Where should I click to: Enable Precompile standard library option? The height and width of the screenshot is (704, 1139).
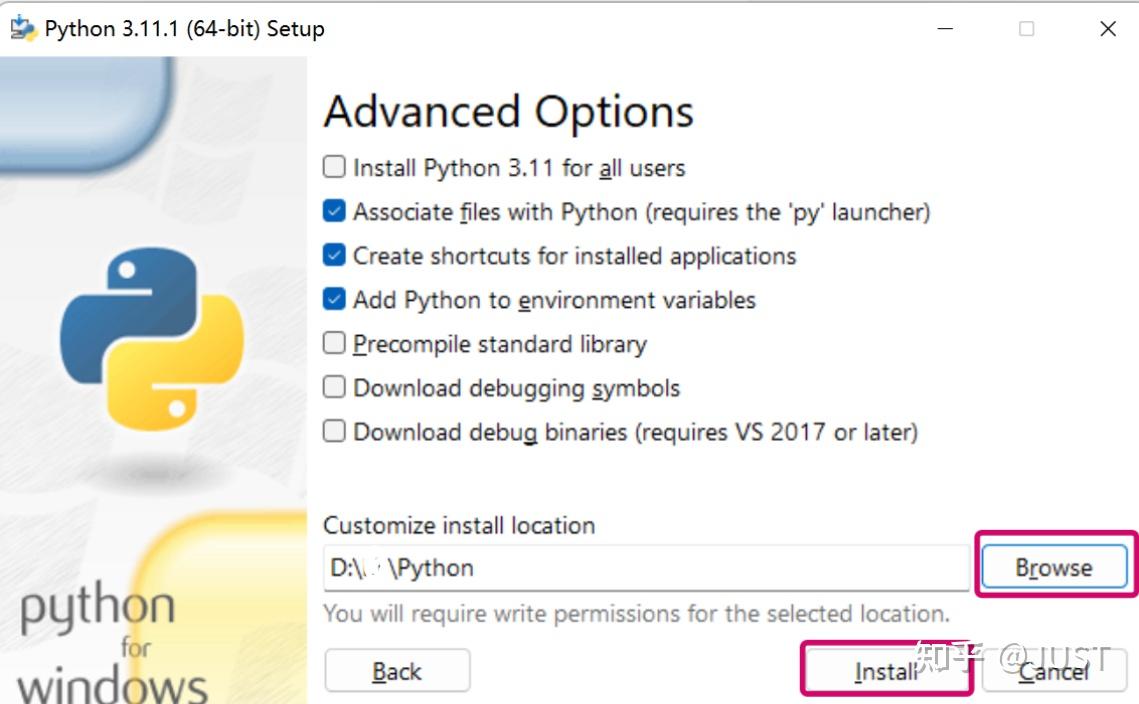pyautogui.click(x=334, y=343)
